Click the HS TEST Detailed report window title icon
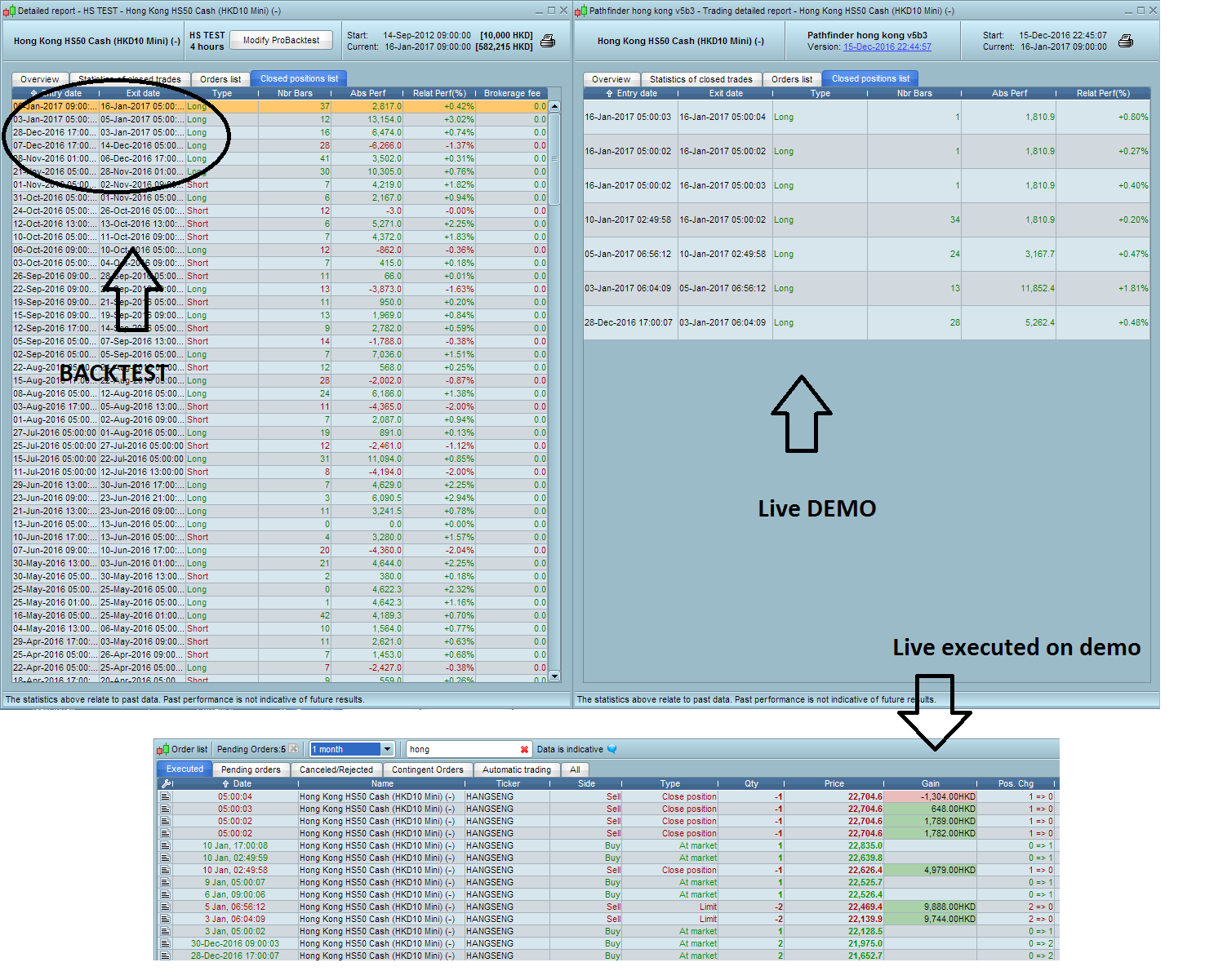Viewport: 1205px width, 980px height. click(9, 11)
